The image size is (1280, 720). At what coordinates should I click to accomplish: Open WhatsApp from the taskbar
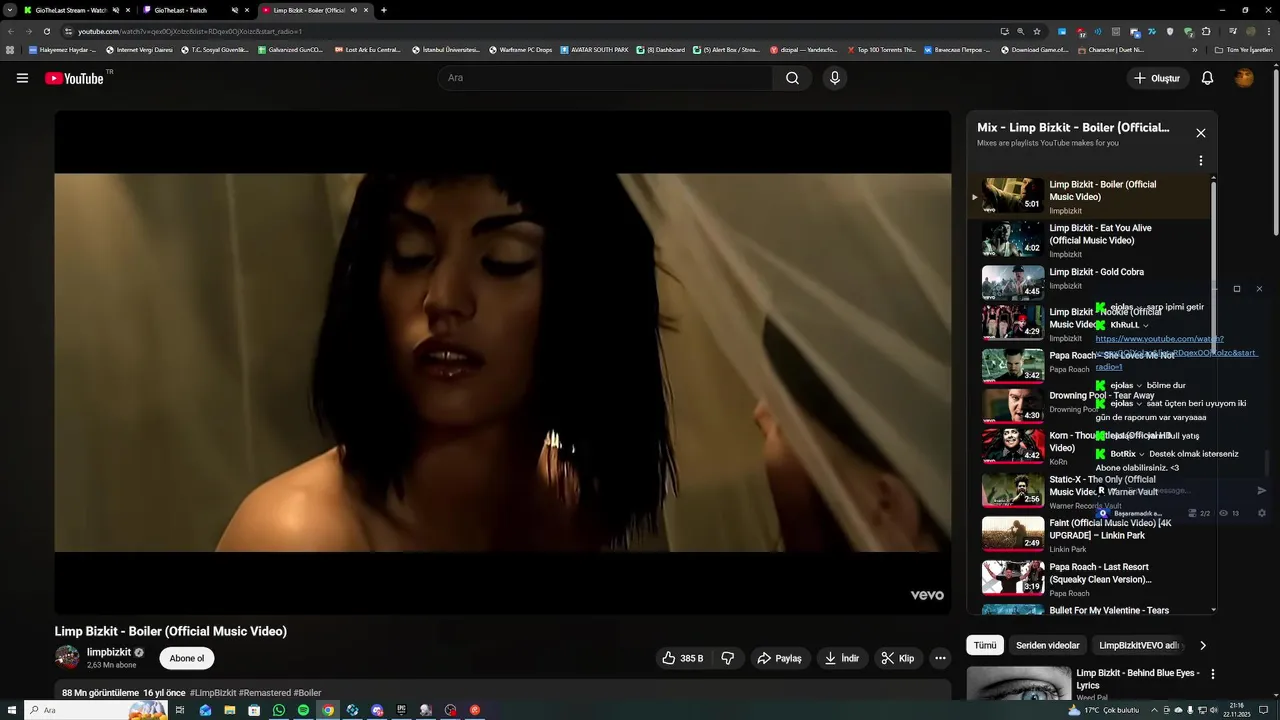pos(279,710)
